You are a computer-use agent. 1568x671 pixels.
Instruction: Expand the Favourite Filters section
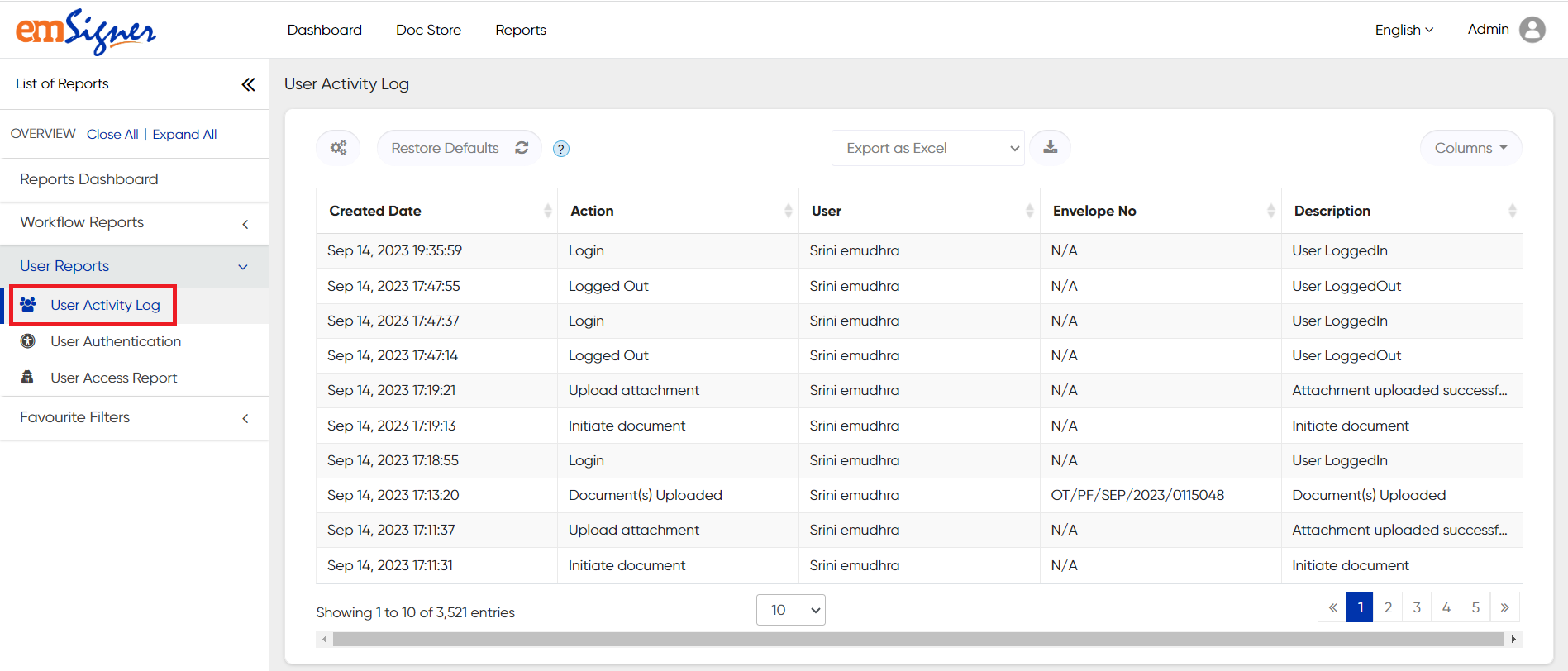point(135,418)
